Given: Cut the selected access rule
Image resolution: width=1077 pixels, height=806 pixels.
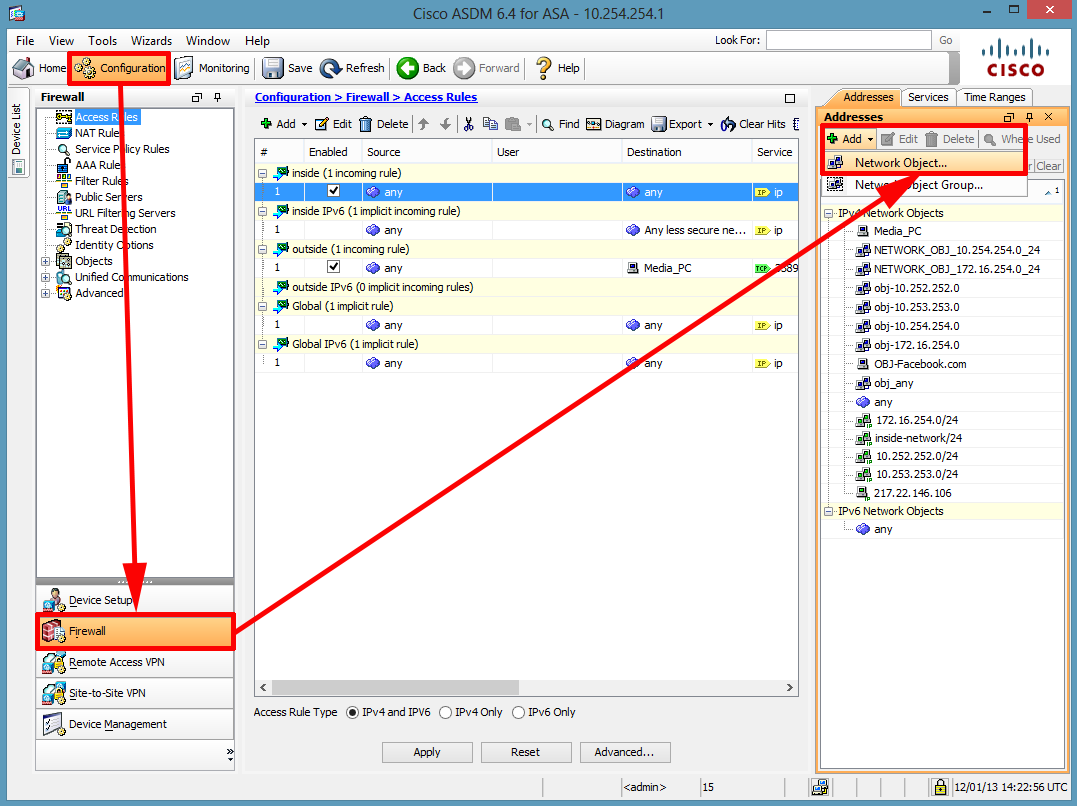Looking at the screenshot, I should pos(468,124).
